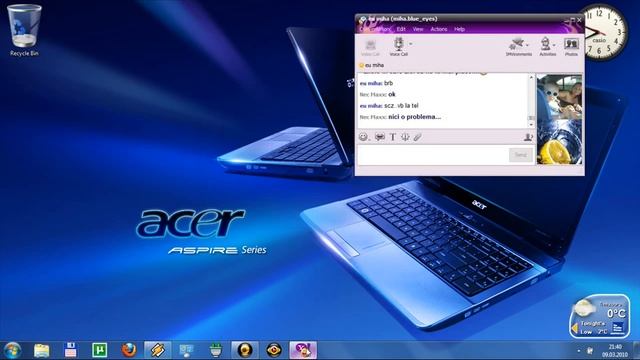640x360 pixels.
Task: Click the Show desktop button
Action: 637,350
